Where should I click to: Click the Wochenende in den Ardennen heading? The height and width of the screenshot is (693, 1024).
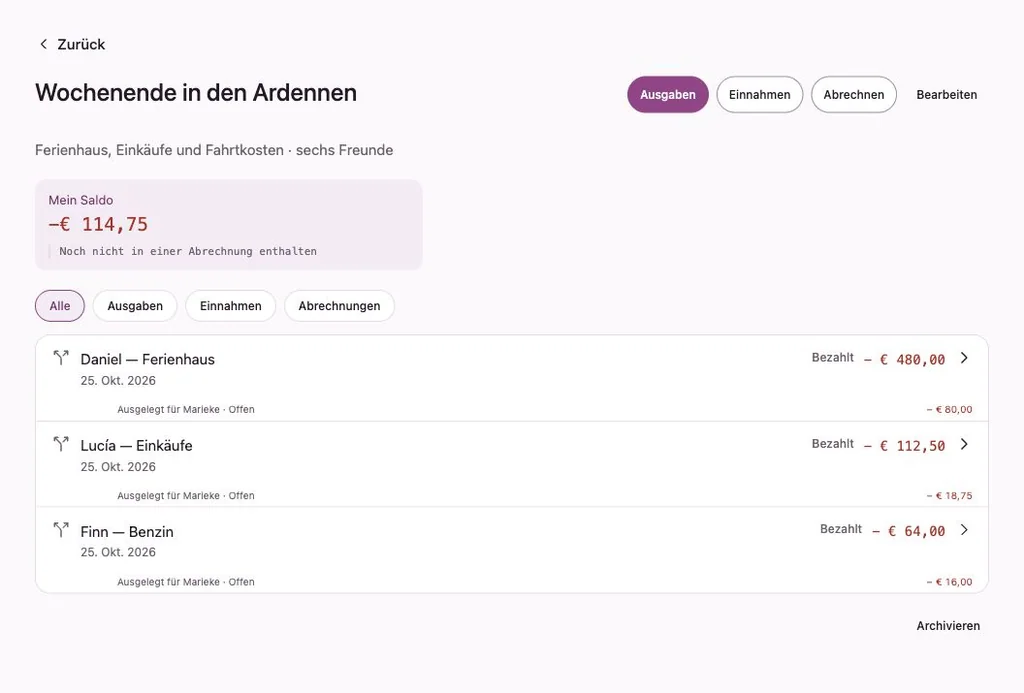pos(196,93)
